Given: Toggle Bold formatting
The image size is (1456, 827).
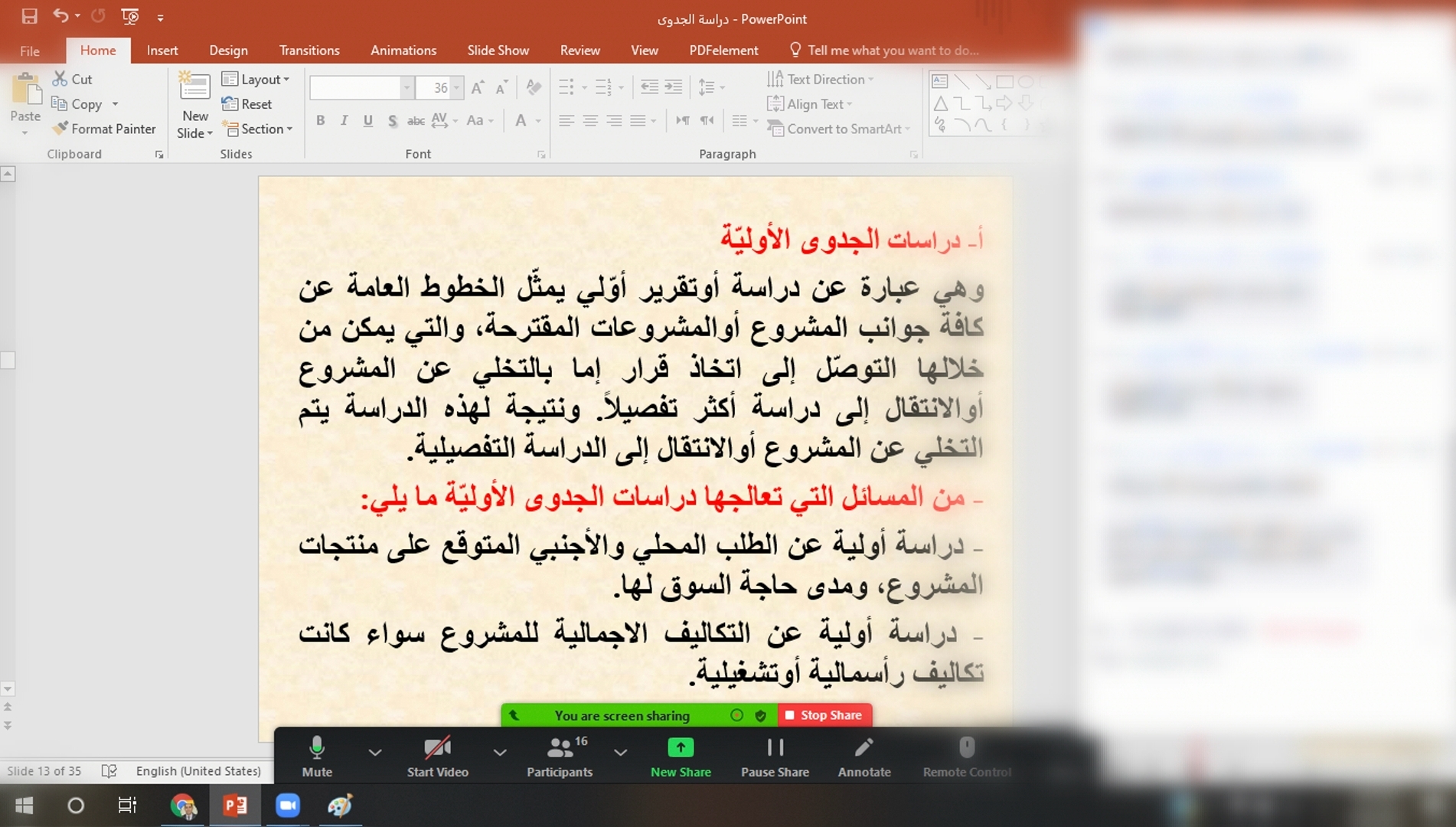Looking at the screenshot, I should tap(320, 121).
